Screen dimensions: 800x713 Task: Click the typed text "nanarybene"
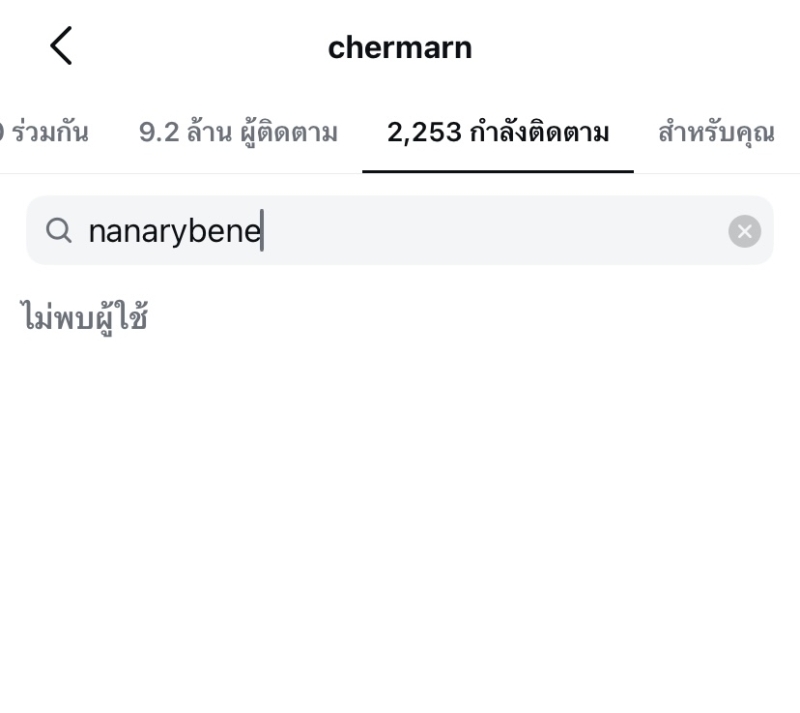[174, 232]
